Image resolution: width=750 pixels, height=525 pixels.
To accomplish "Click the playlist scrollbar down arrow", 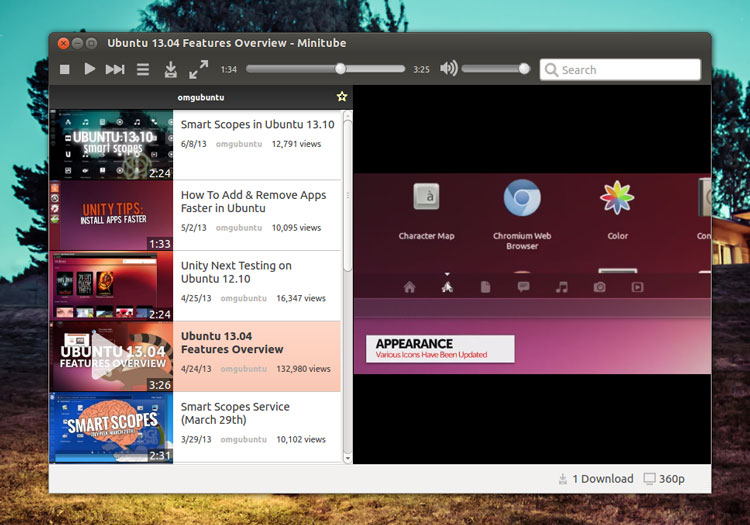I will click(348, 458).
